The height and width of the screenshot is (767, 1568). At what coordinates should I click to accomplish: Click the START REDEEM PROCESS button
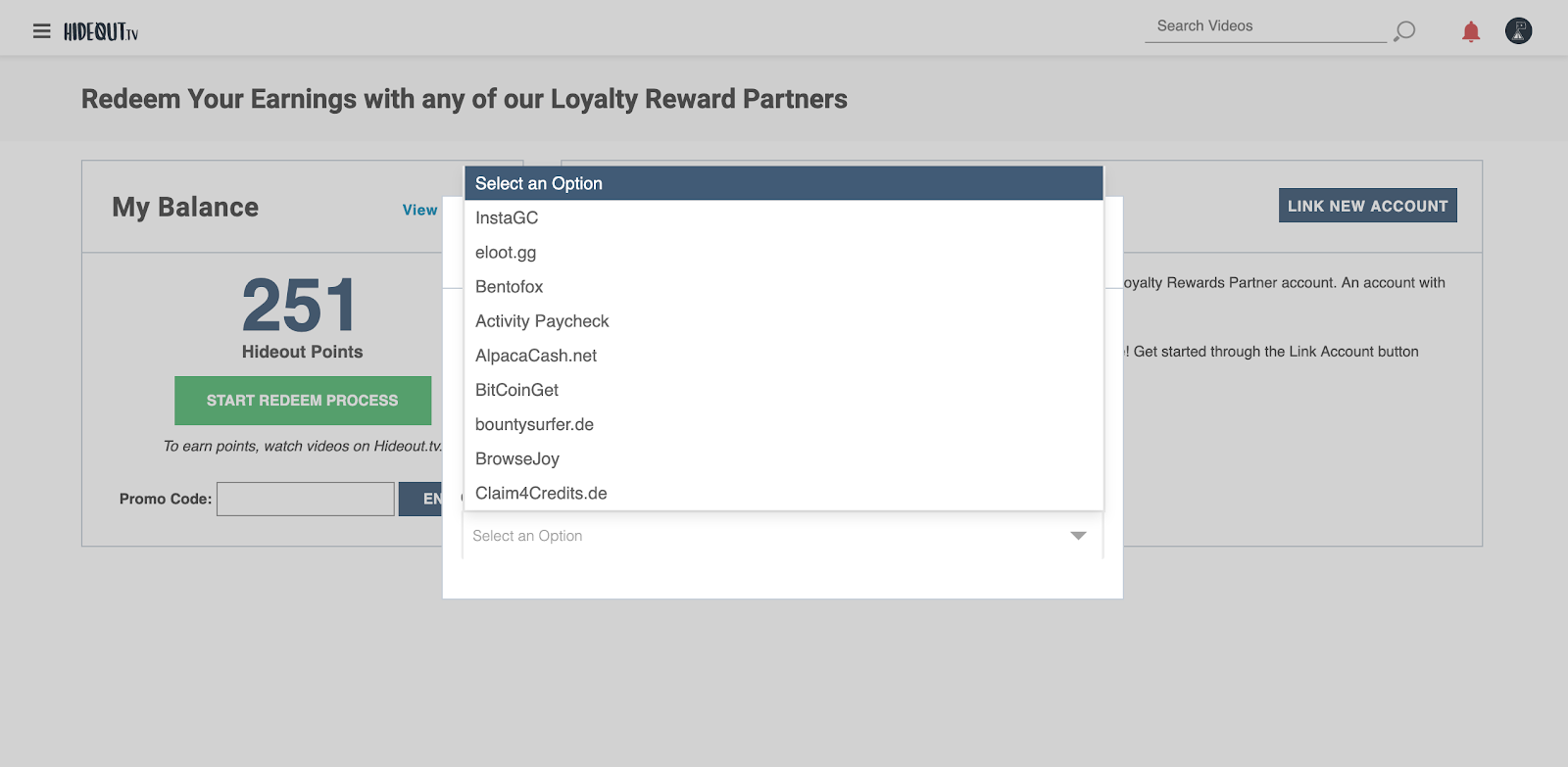pyautogui.click(x=302, y=400)
